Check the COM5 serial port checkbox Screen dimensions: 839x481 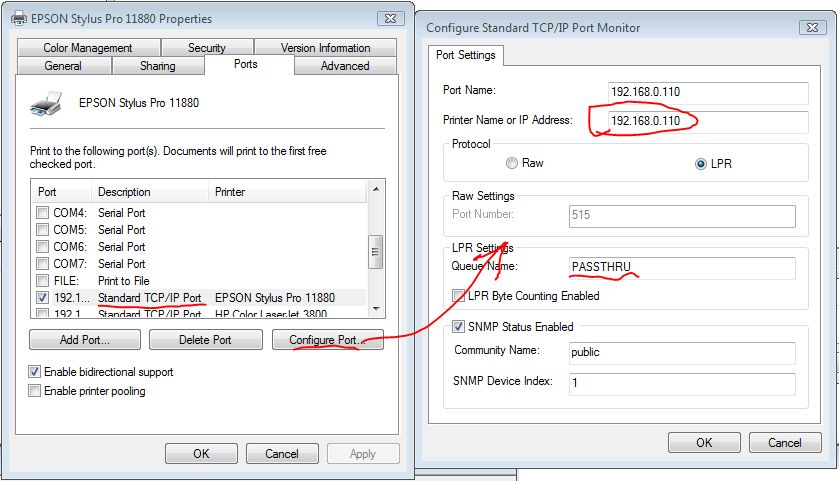[42, 230]
